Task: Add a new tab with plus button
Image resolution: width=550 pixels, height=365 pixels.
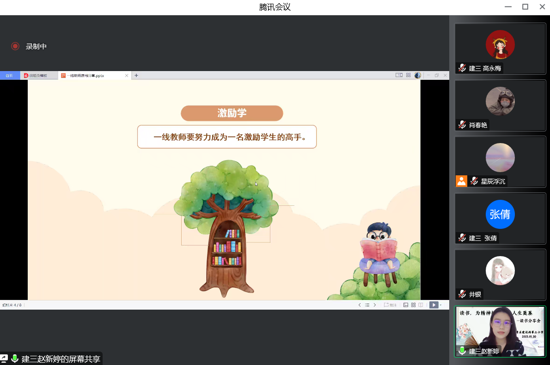Action: click(136, 75)
